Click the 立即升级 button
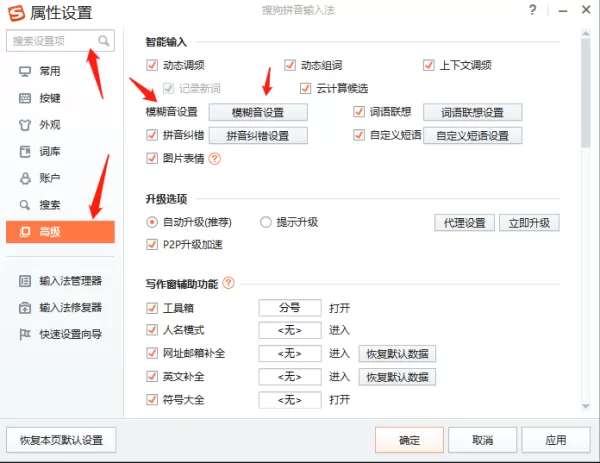 click(x=529, y=223)
